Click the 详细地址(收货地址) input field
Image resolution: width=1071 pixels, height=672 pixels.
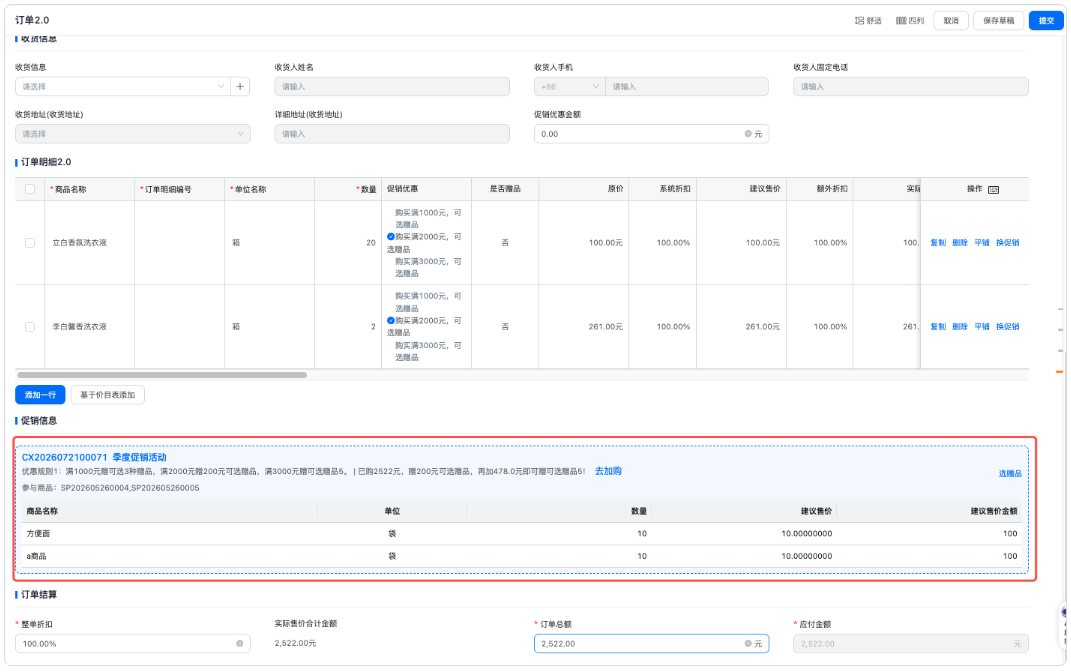(x=392, y=134)
